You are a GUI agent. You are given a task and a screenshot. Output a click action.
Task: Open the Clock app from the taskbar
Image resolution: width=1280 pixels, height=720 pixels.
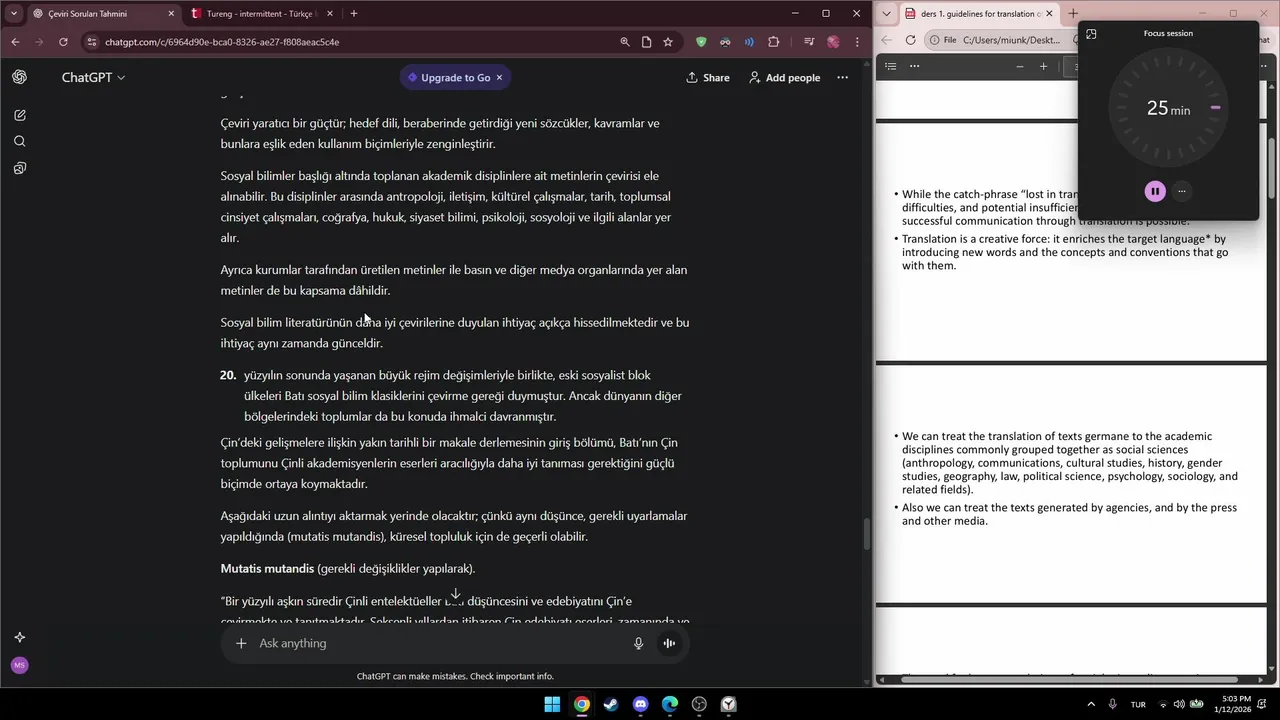coord(729,704)
